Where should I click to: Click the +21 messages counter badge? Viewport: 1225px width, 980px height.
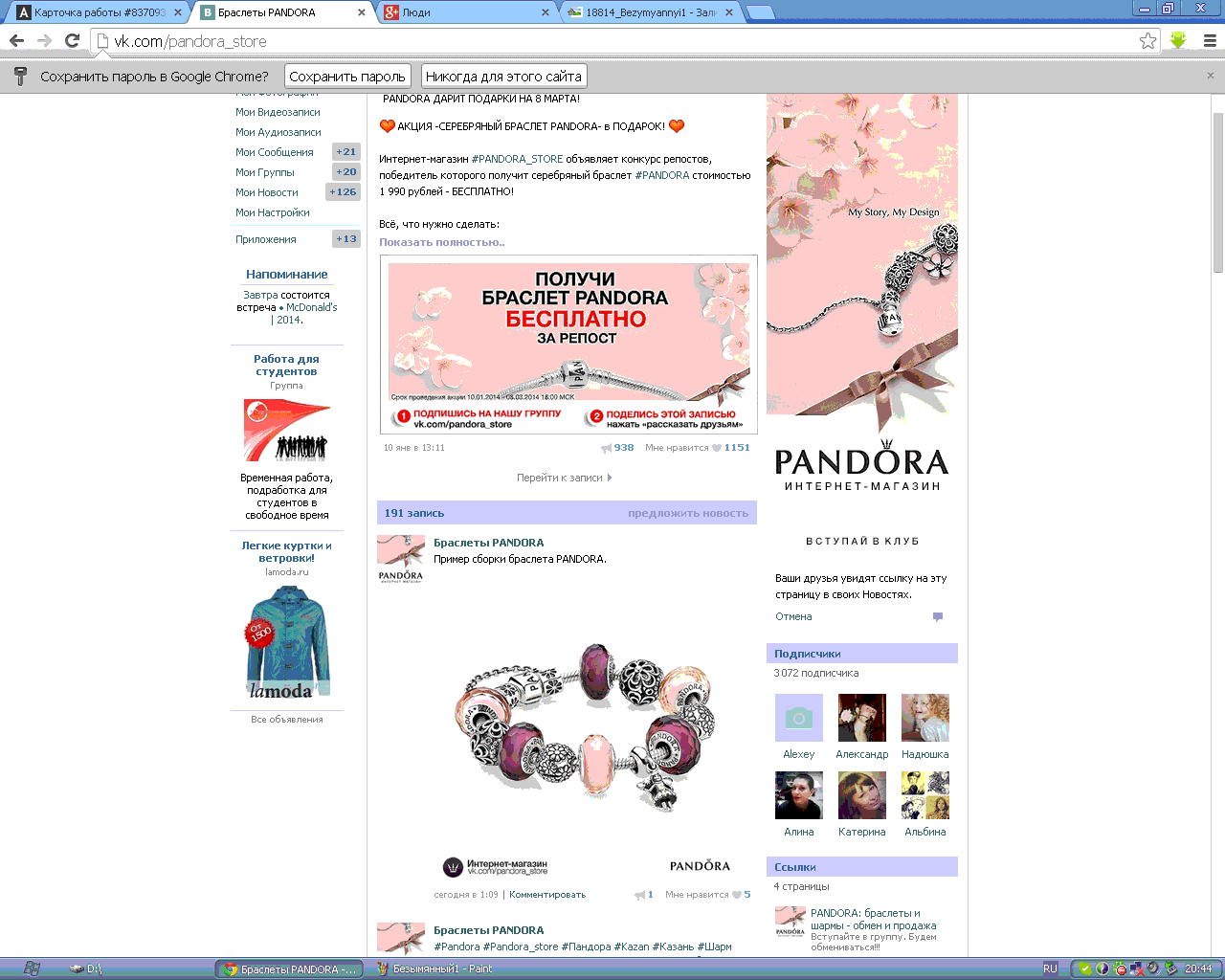coord(346,152)
